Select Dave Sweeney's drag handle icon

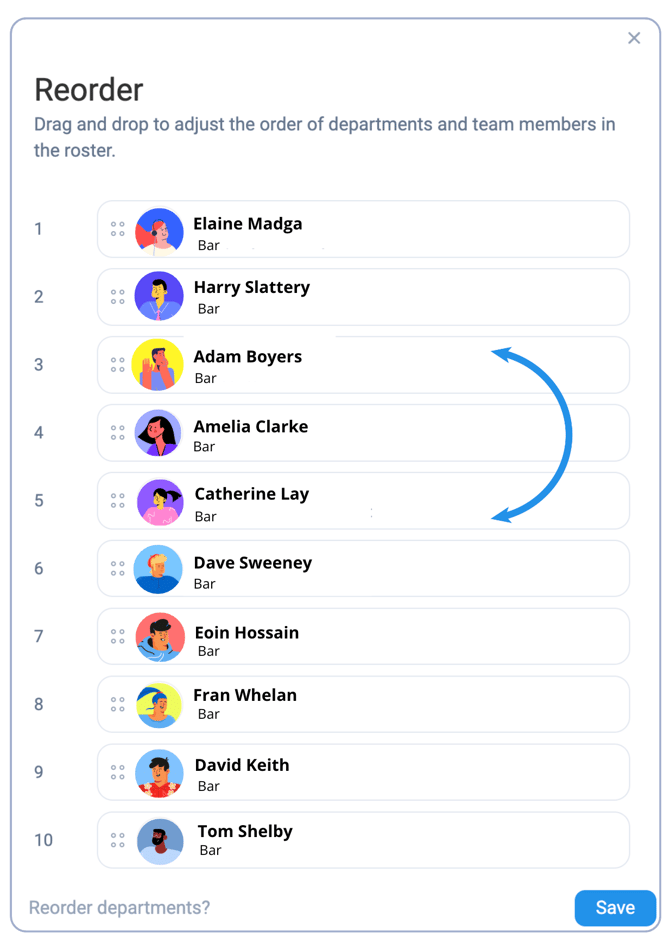pos(117,568)
